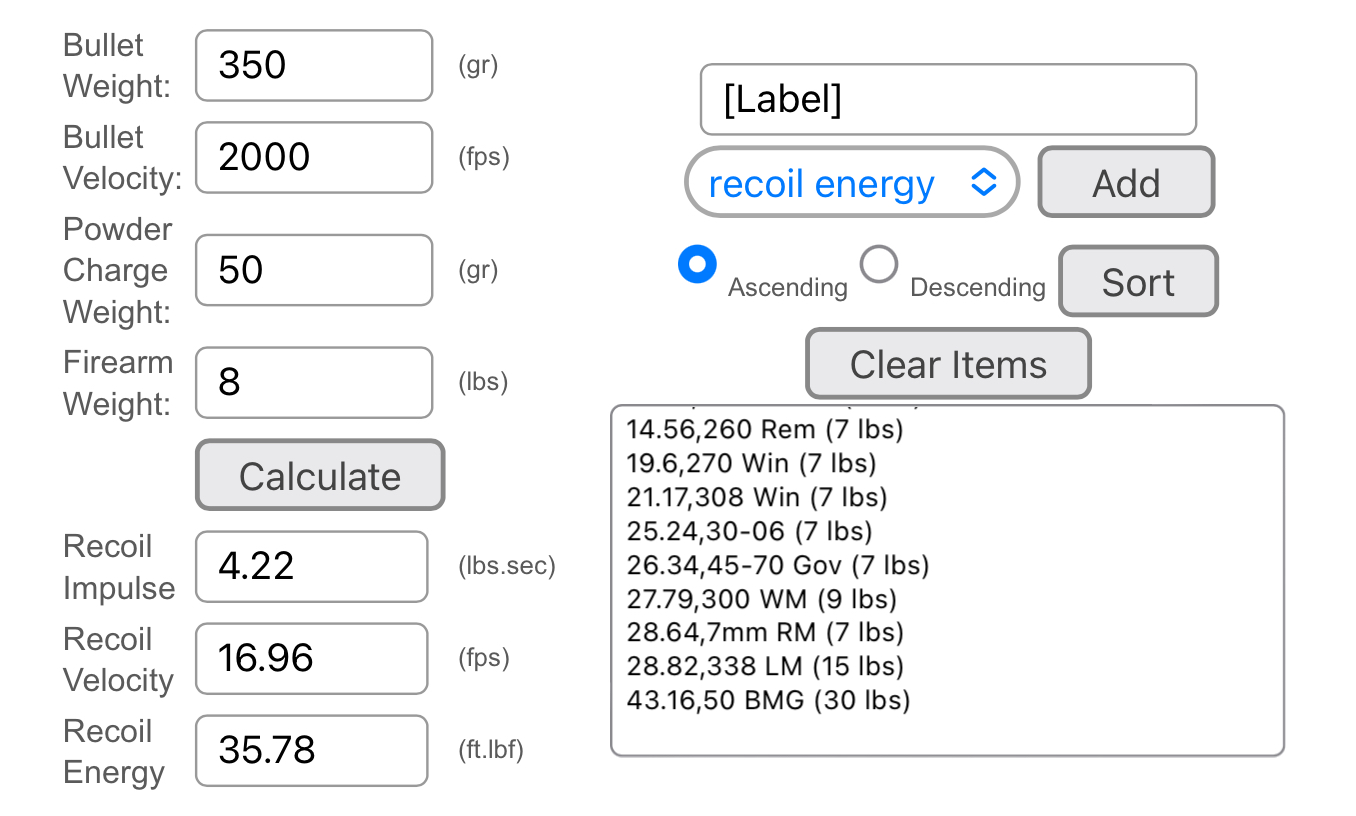Click the 'Recoil Impulse' label
Image resolution: width=1356 pixels, height=816 pixels.
tap(118, 567)
